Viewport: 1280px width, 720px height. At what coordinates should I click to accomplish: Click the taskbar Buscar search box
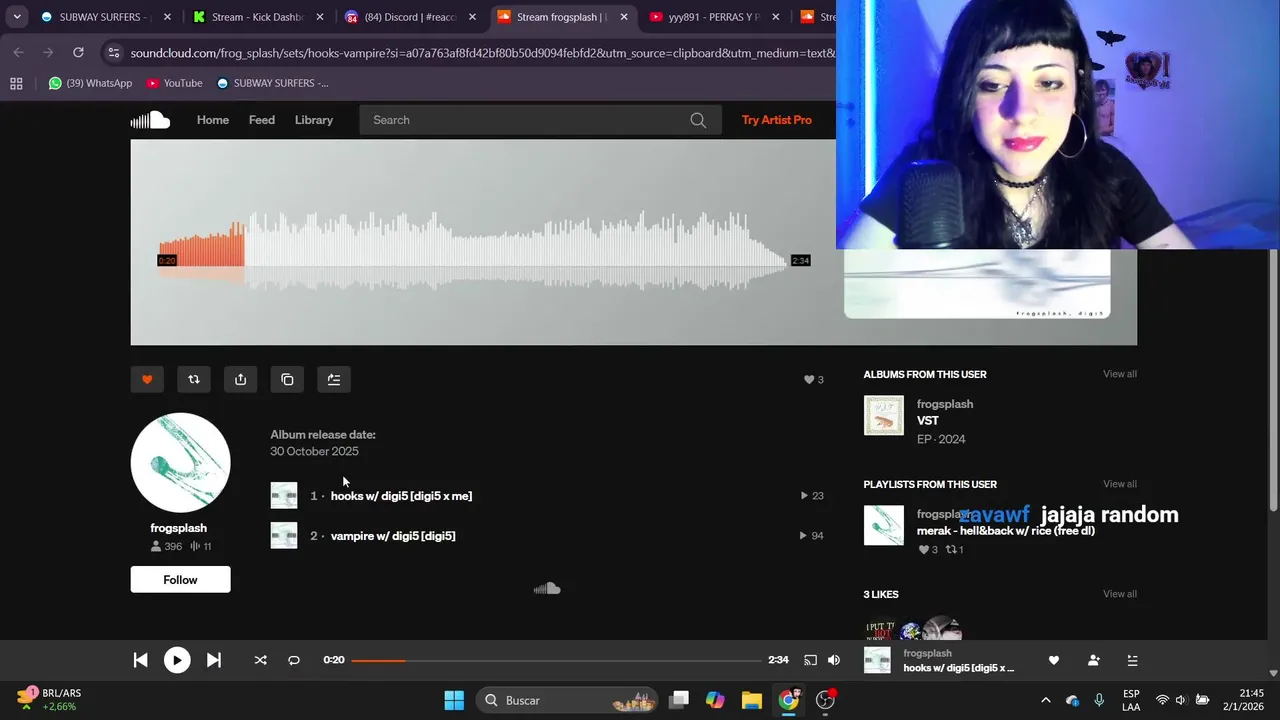tap(568, 700)
